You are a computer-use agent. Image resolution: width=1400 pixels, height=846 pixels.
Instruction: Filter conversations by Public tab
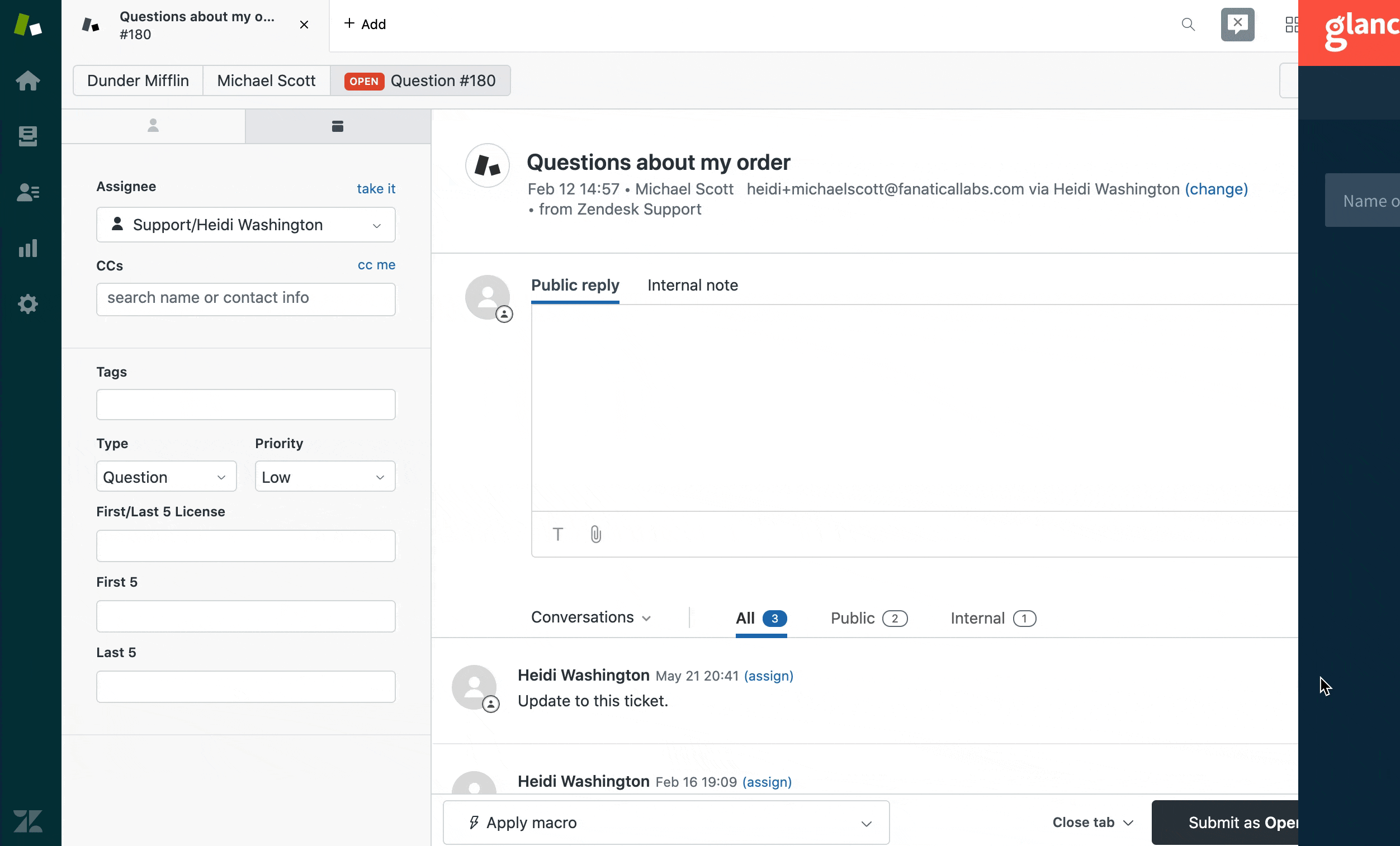point(868,619)
